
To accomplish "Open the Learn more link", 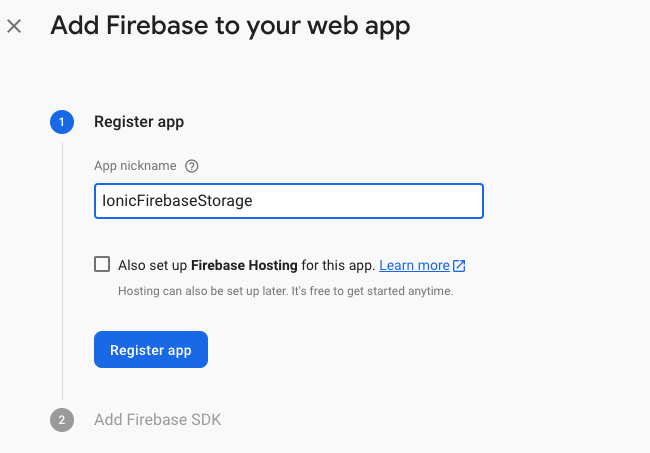I will (414, 266).
